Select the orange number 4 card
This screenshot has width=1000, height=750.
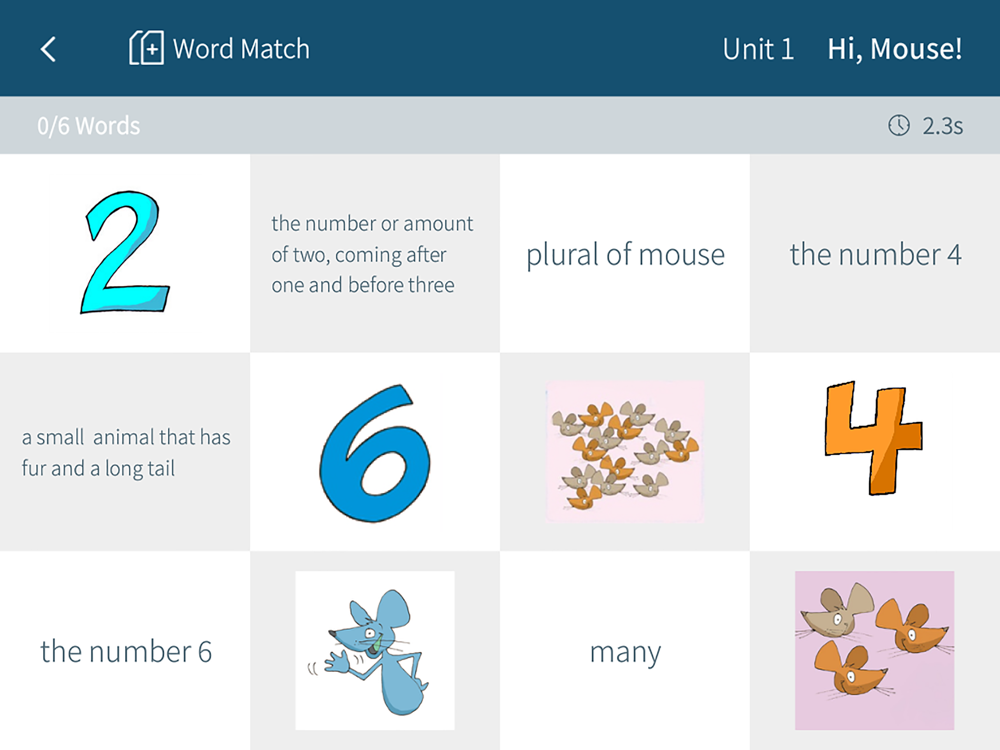[875, 452]
